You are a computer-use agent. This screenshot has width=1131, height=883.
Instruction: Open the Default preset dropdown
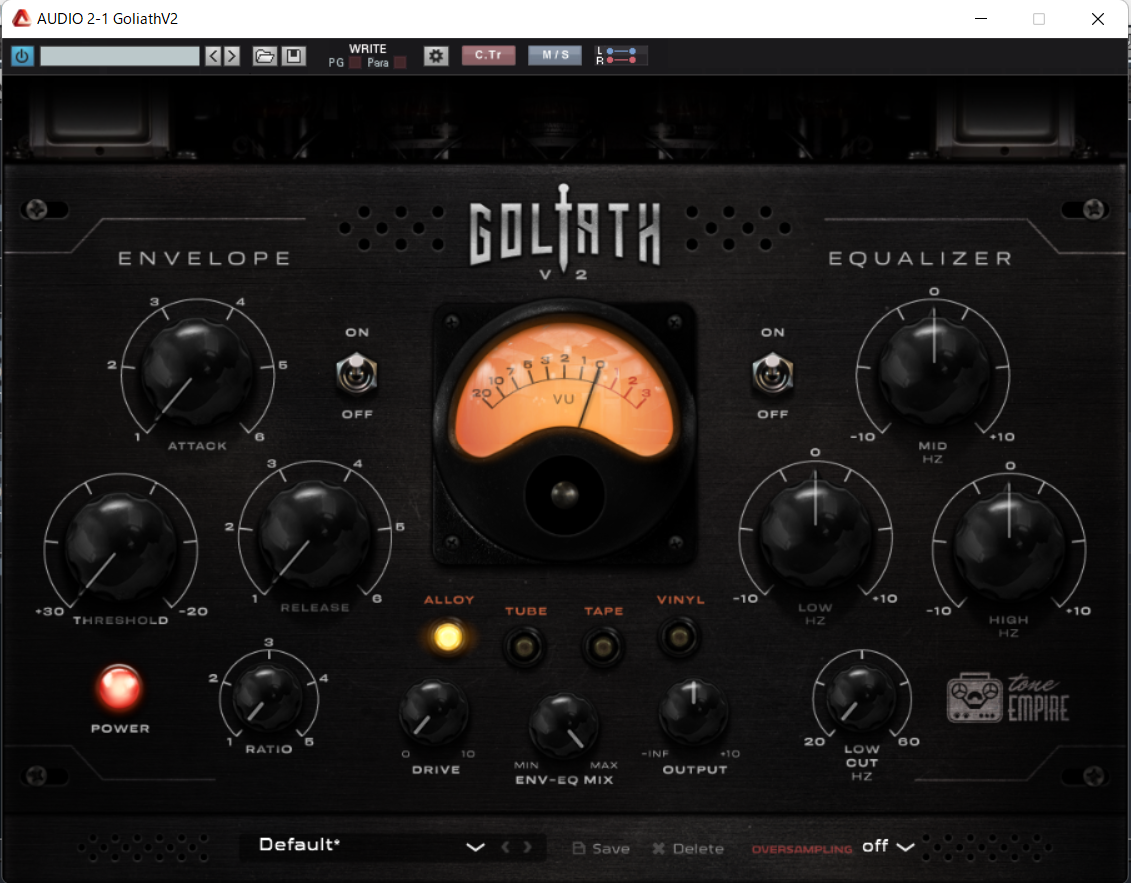tap(371, 845)
